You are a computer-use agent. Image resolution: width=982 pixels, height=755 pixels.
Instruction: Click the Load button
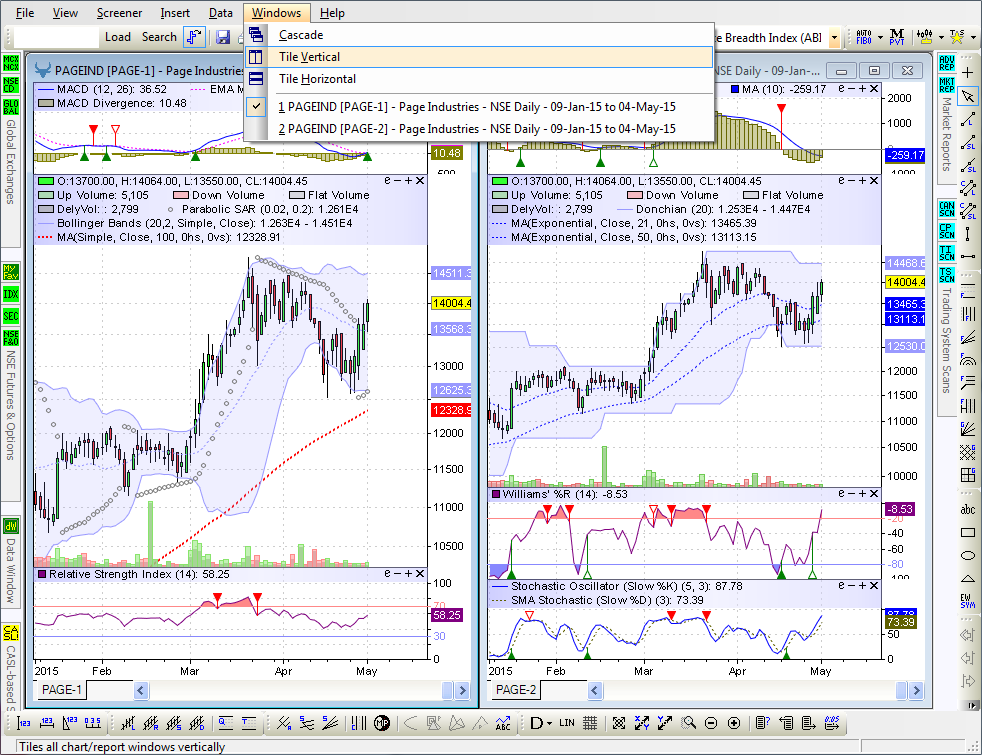pos(118,37)
